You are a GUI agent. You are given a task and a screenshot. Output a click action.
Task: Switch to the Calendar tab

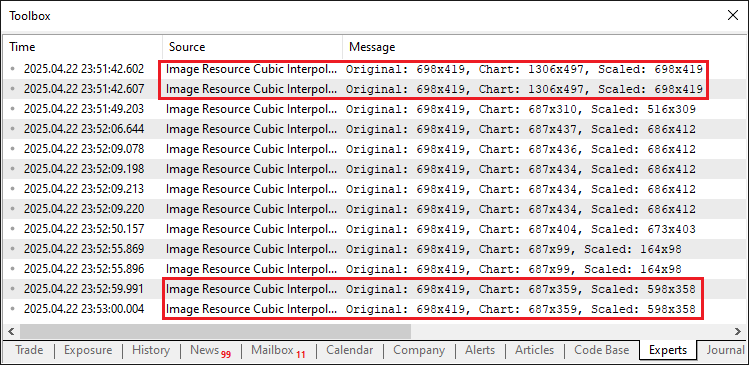(x=349, y=350)
